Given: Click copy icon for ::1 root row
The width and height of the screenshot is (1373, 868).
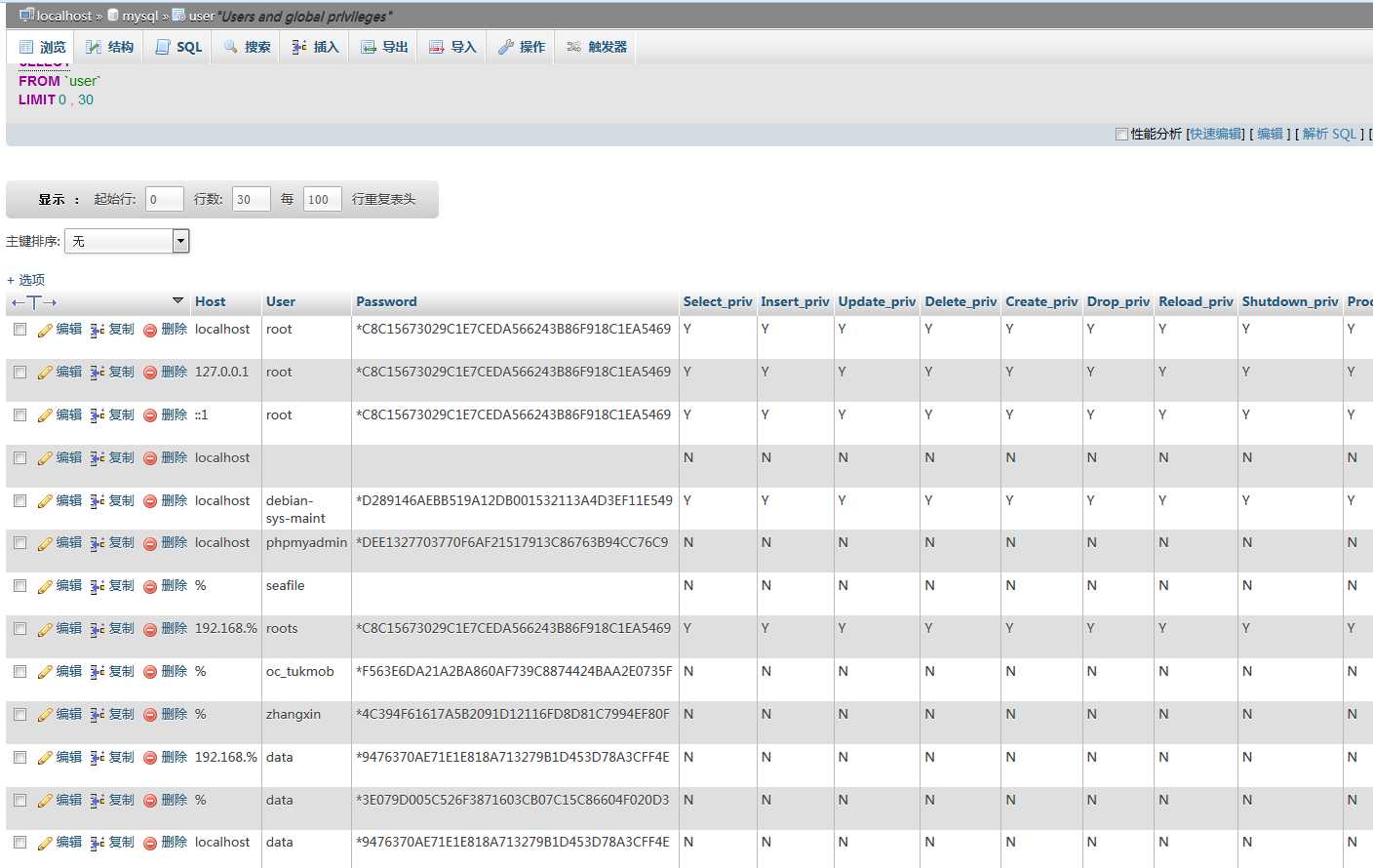Looking at the screenshot, I should coord(98,415).
